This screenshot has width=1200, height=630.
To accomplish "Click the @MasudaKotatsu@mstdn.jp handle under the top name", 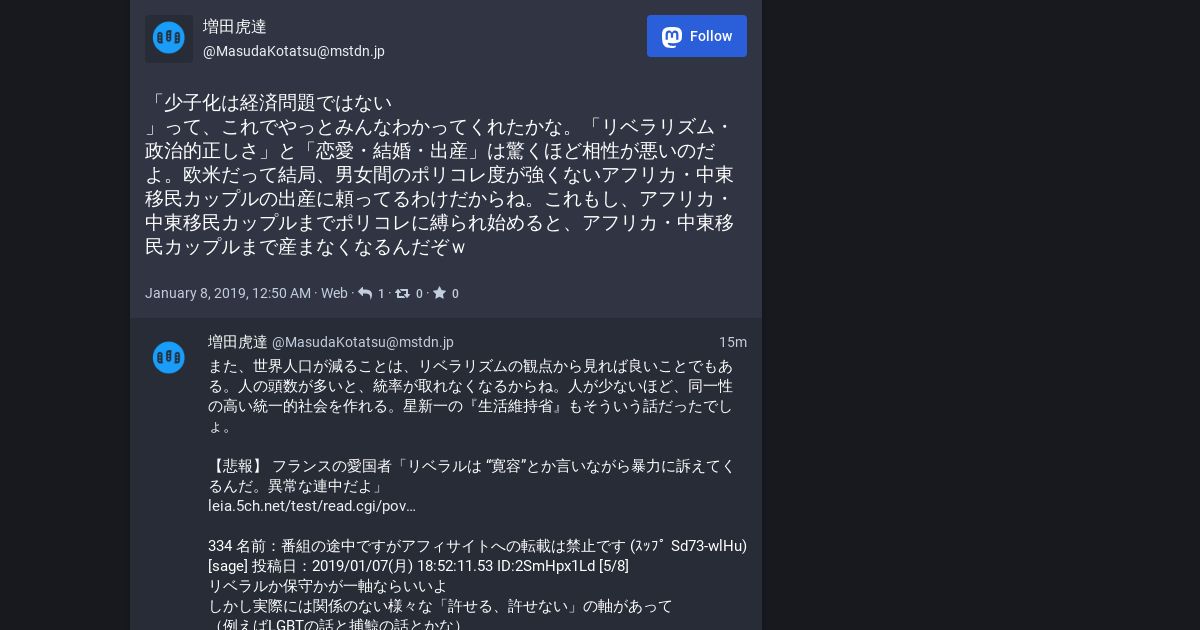I will [294, 51].
